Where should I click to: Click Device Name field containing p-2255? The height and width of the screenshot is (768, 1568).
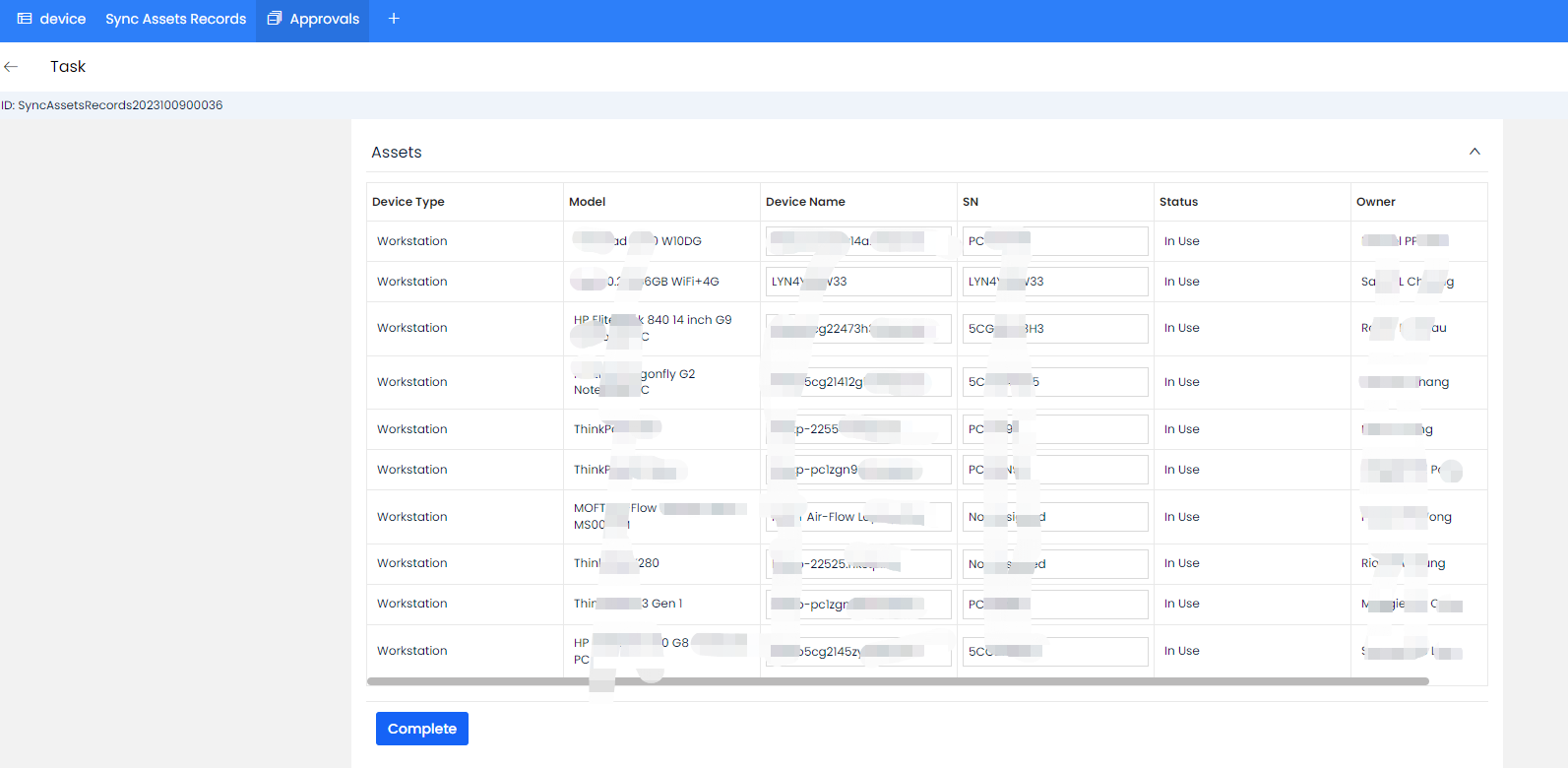point(858,429)
